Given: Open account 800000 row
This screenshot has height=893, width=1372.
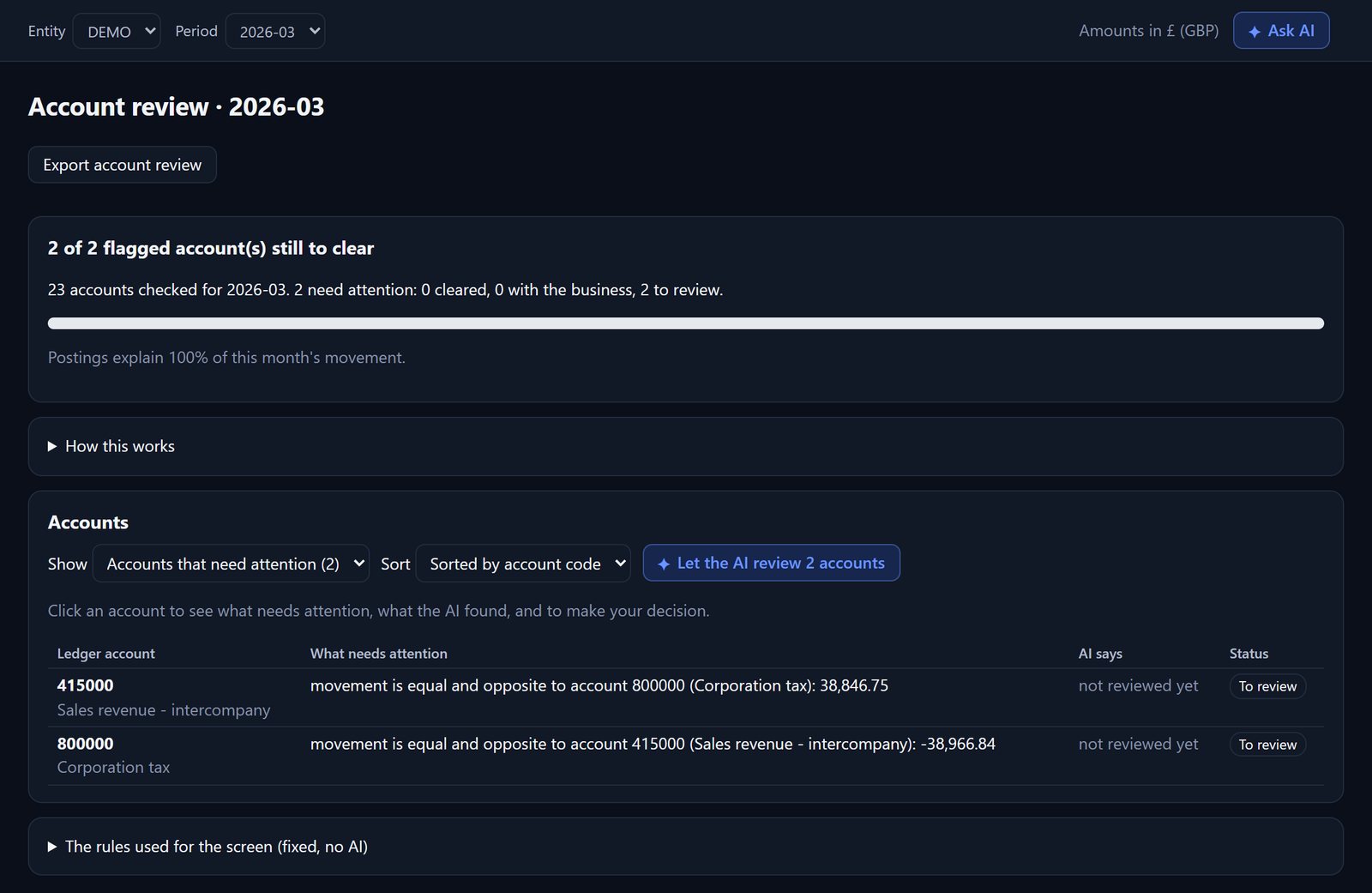Looking at the screenshot, I should [686, 756].
